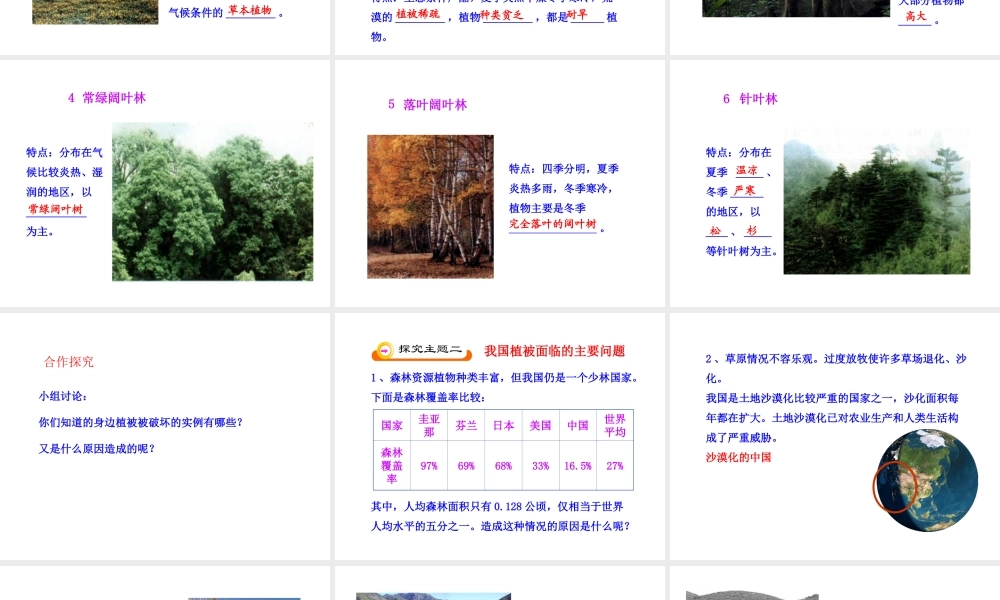
Task: Click the row label 森林覆盖率
Action: (x=392, y=465)
